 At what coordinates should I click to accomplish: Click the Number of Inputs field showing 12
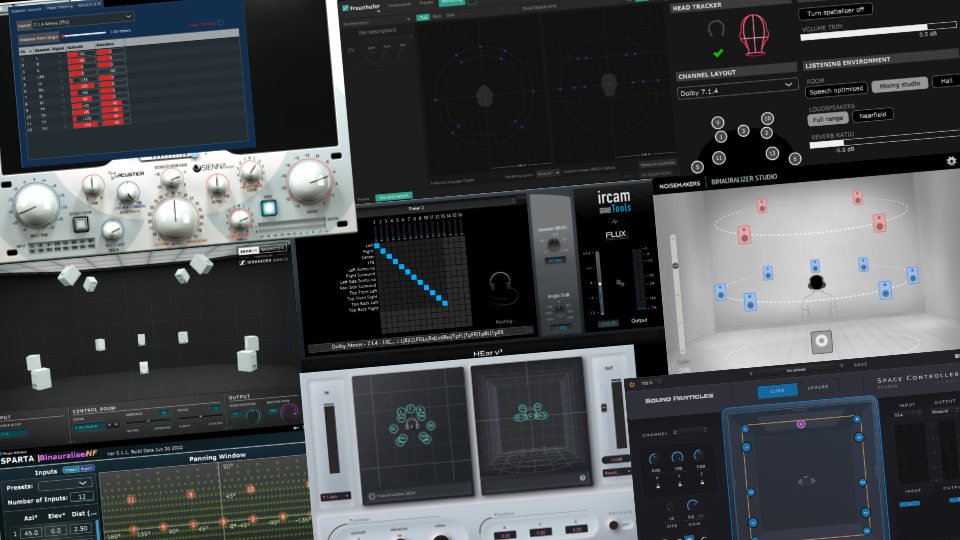coord(82,497)
